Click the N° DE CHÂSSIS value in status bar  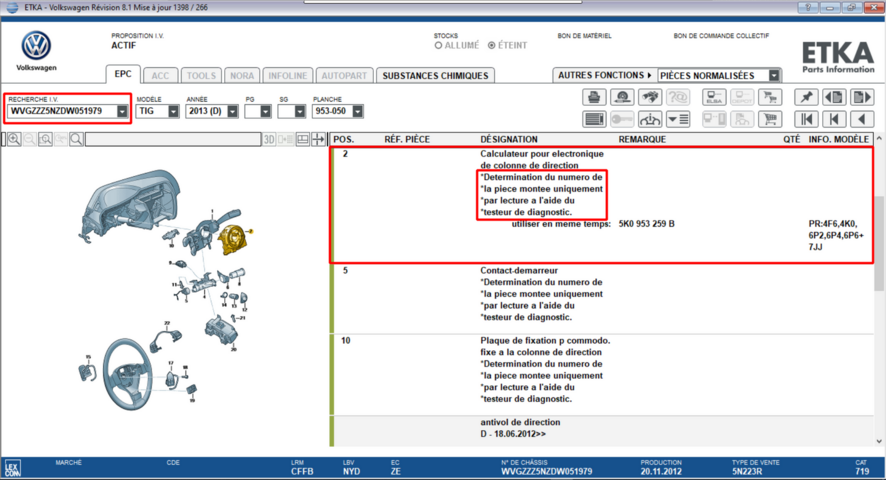click(x=546, y=471)
